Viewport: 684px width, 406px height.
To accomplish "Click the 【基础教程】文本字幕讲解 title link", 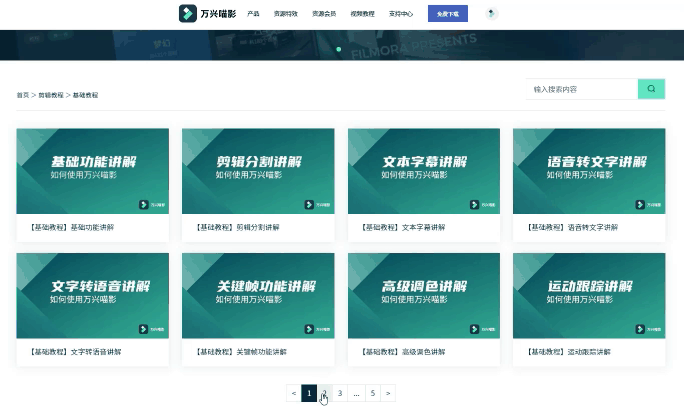I will point(403,227).
